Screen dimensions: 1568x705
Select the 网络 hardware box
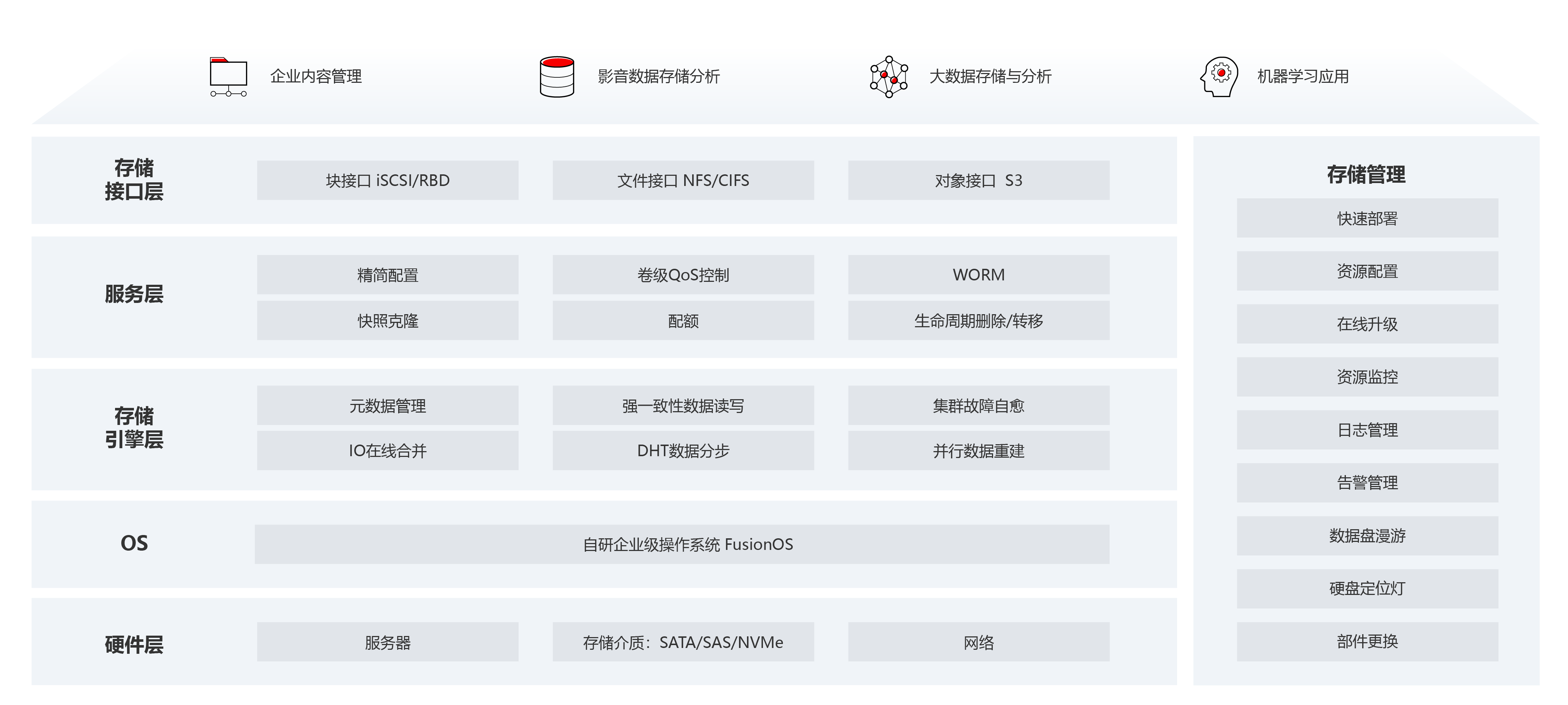(979, 642)
